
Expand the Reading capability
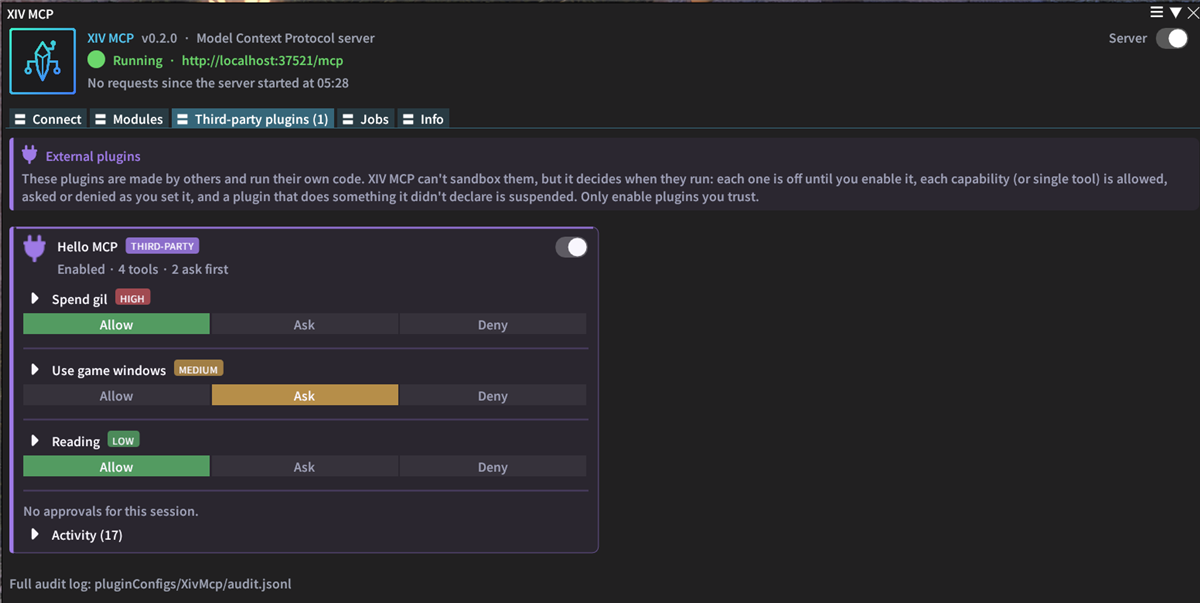35,440
